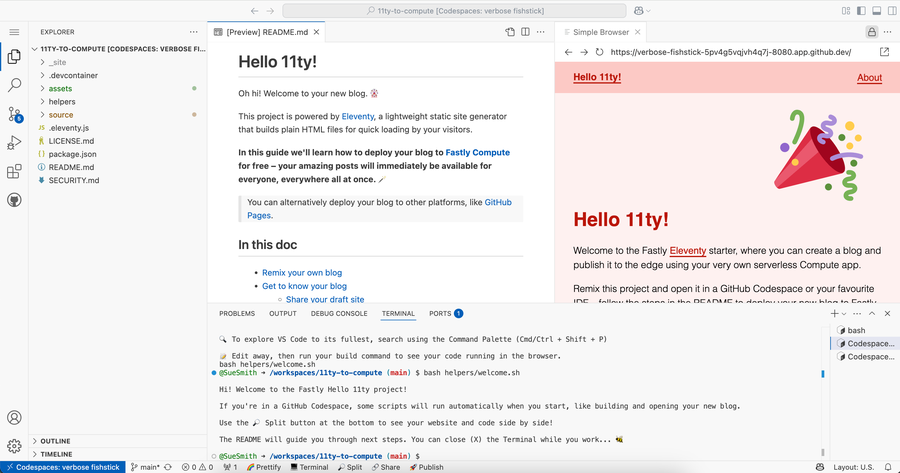Select the Simple Browser editor tab
Image resolution: width=900 pixels, height=473 pixels.
point(601,32)
